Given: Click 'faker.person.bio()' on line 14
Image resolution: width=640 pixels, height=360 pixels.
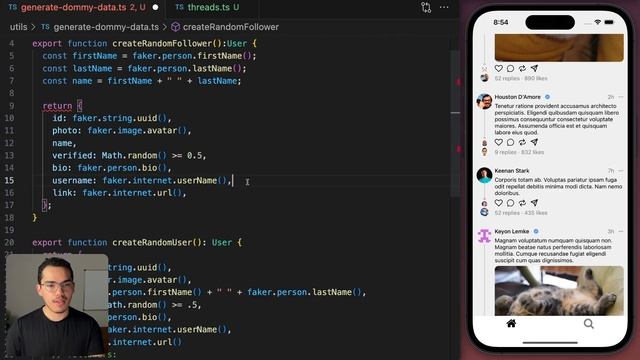Looking at the screenshot, I should pyautogui.click(x=122, y=168).
